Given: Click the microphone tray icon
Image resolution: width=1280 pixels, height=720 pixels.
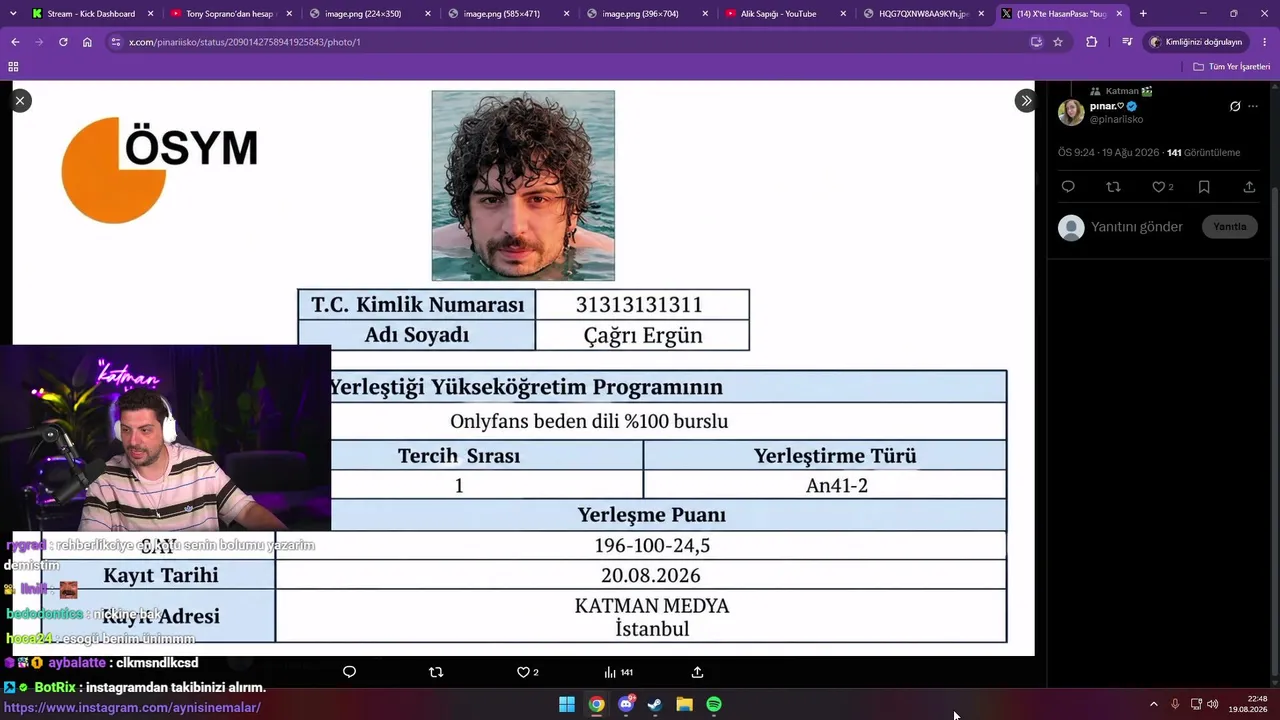Looking at the screenshot, I should (1175, 704).
